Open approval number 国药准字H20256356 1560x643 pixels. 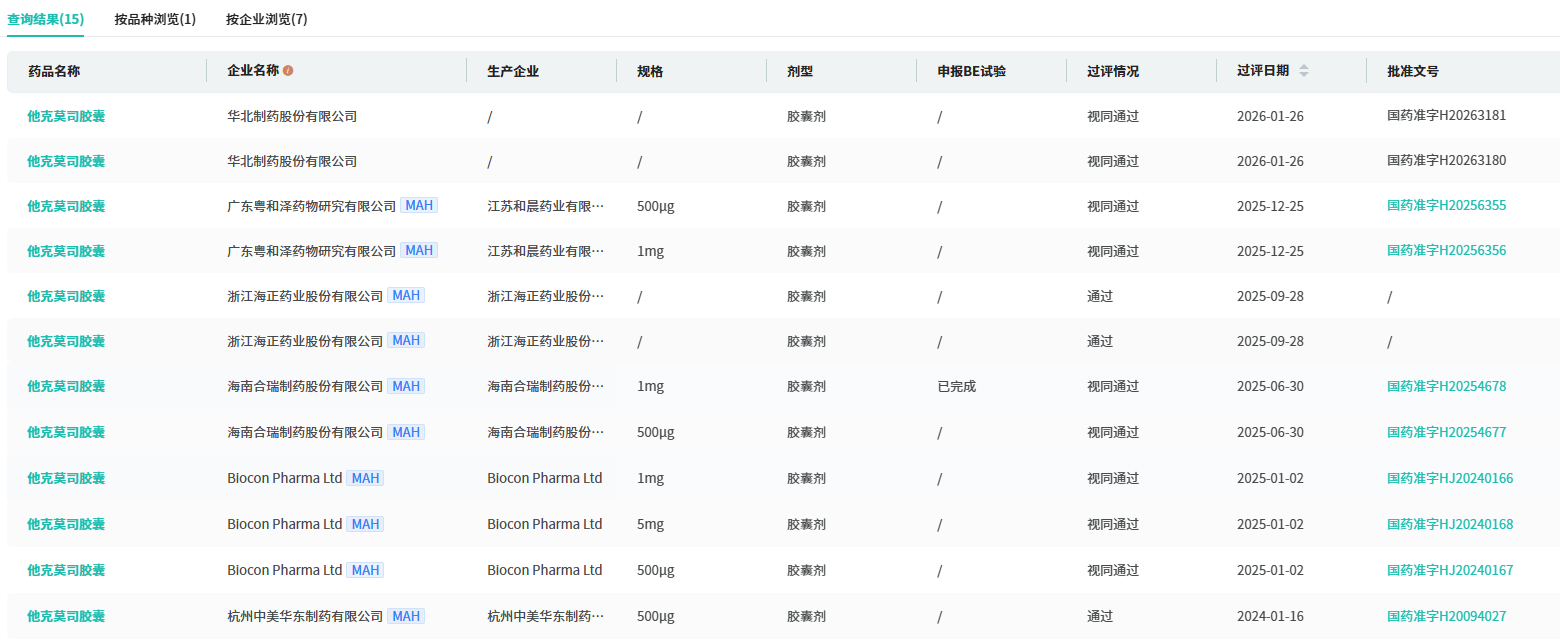click(x=1446, y=251)
